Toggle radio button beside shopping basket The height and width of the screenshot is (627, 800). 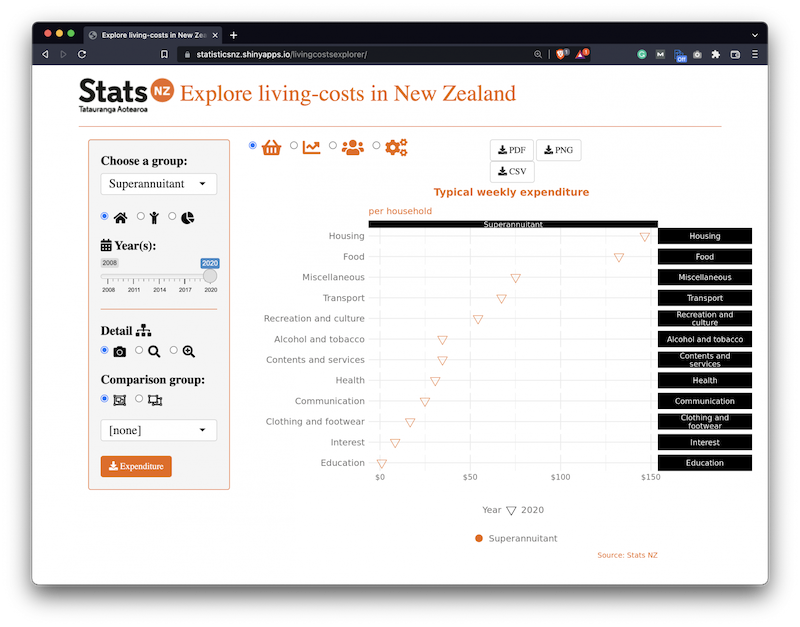click(253, 145)
